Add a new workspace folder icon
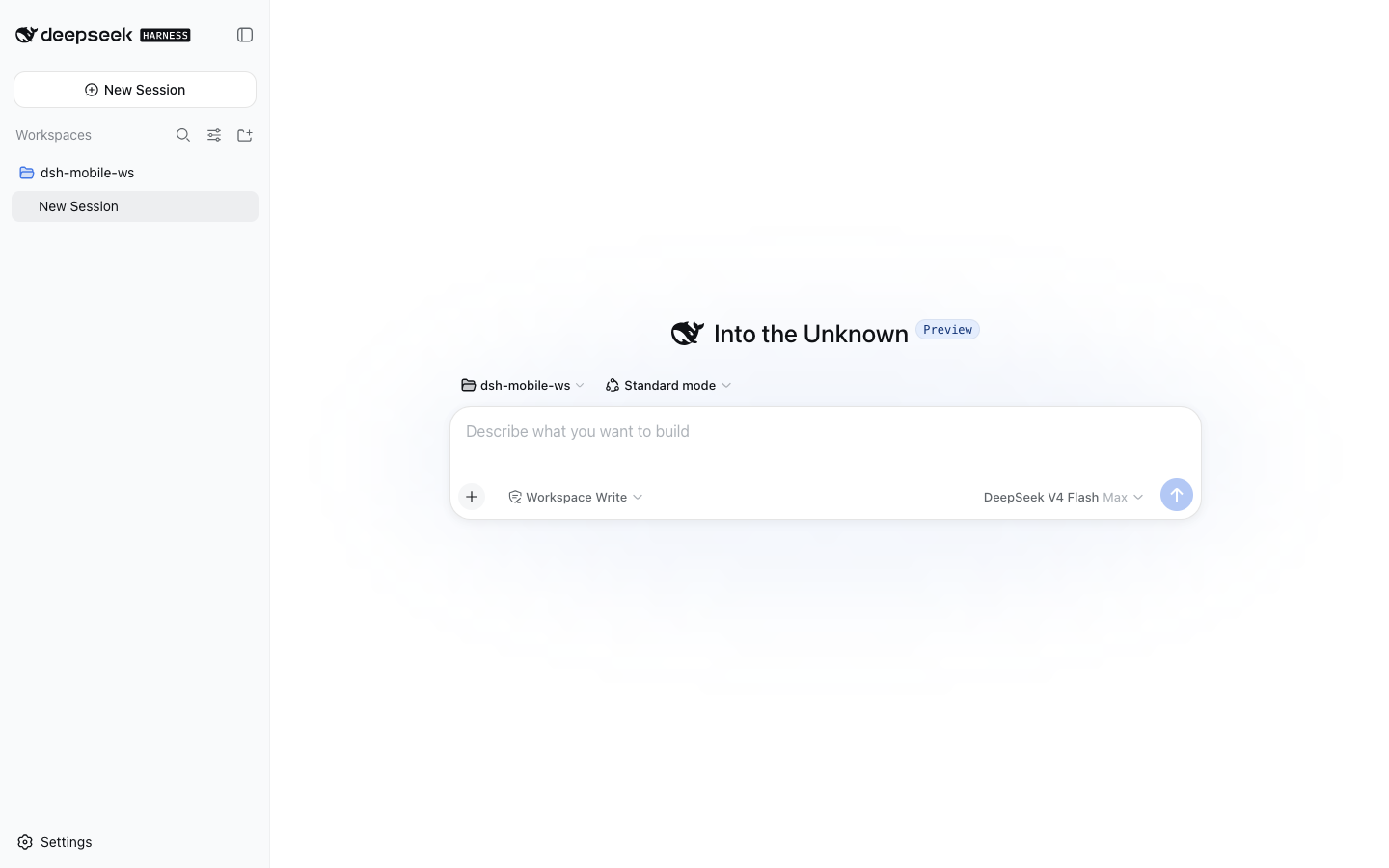Viewport: 1389px width, 868px height. [245, 135]
